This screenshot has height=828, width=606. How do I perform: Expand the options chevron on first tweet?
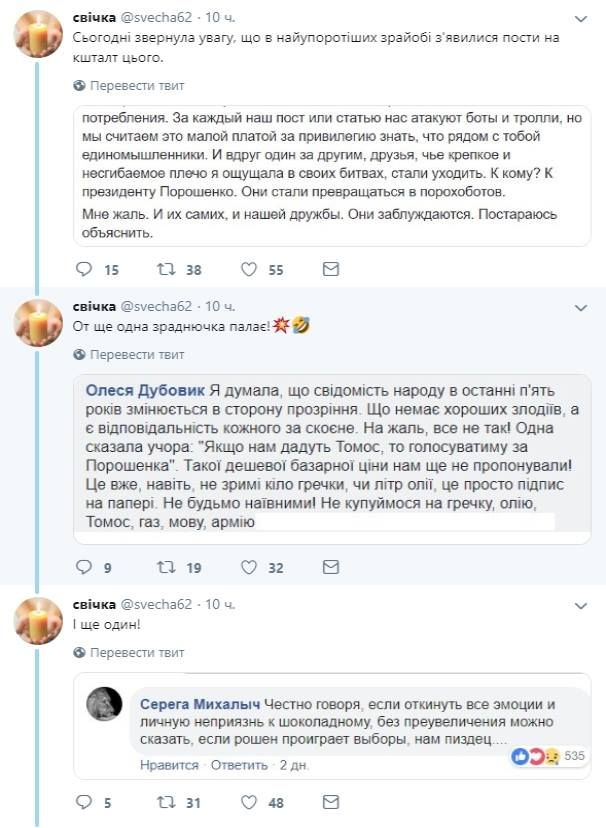pos(581,20)
